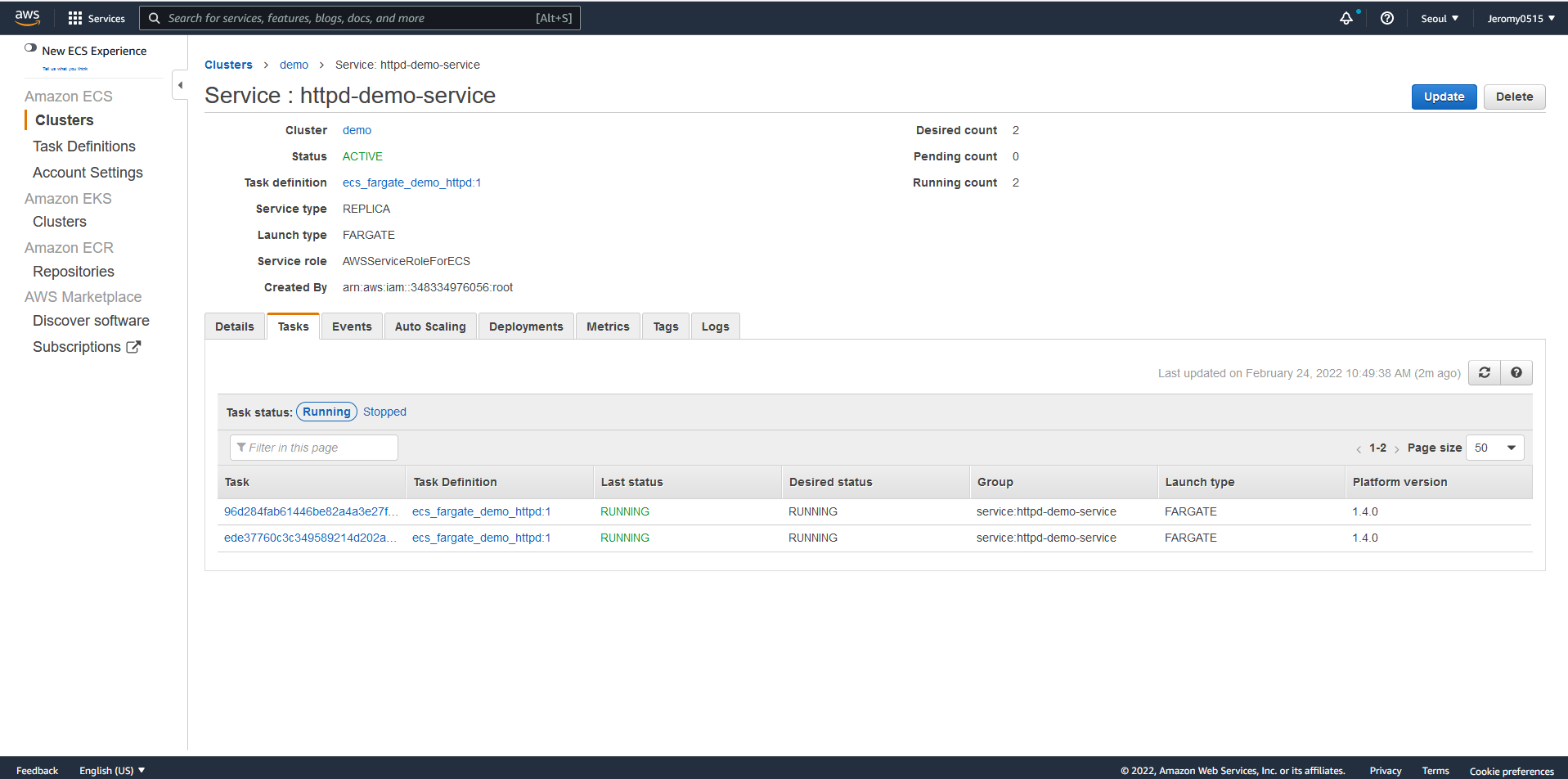Click Clusters in the breadcrumb
This screenshot has width=1568, height=779.
tap(228, 65)
